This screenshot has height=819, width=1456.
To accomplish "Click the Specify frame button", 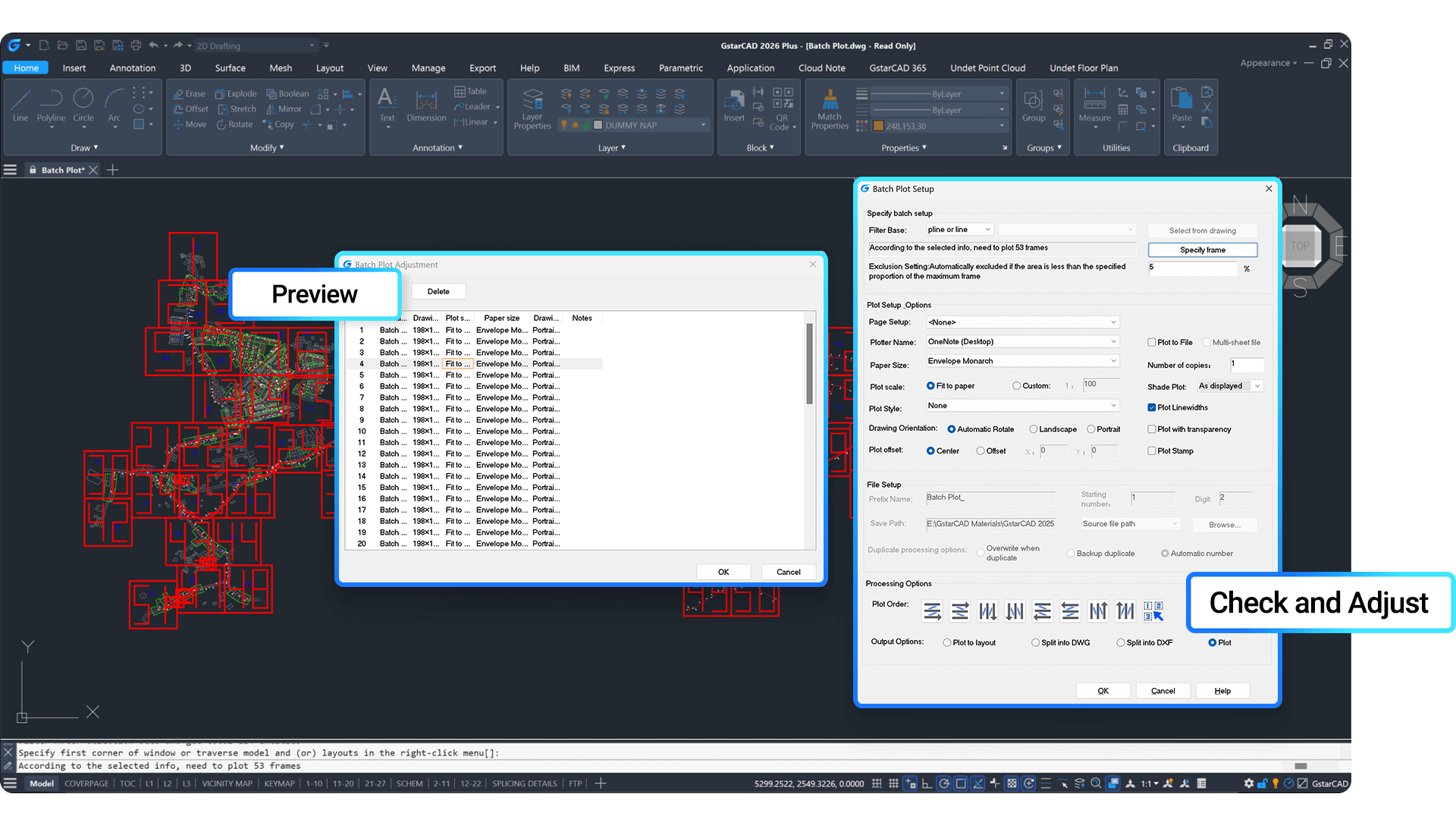I will tap(1202, 249).
